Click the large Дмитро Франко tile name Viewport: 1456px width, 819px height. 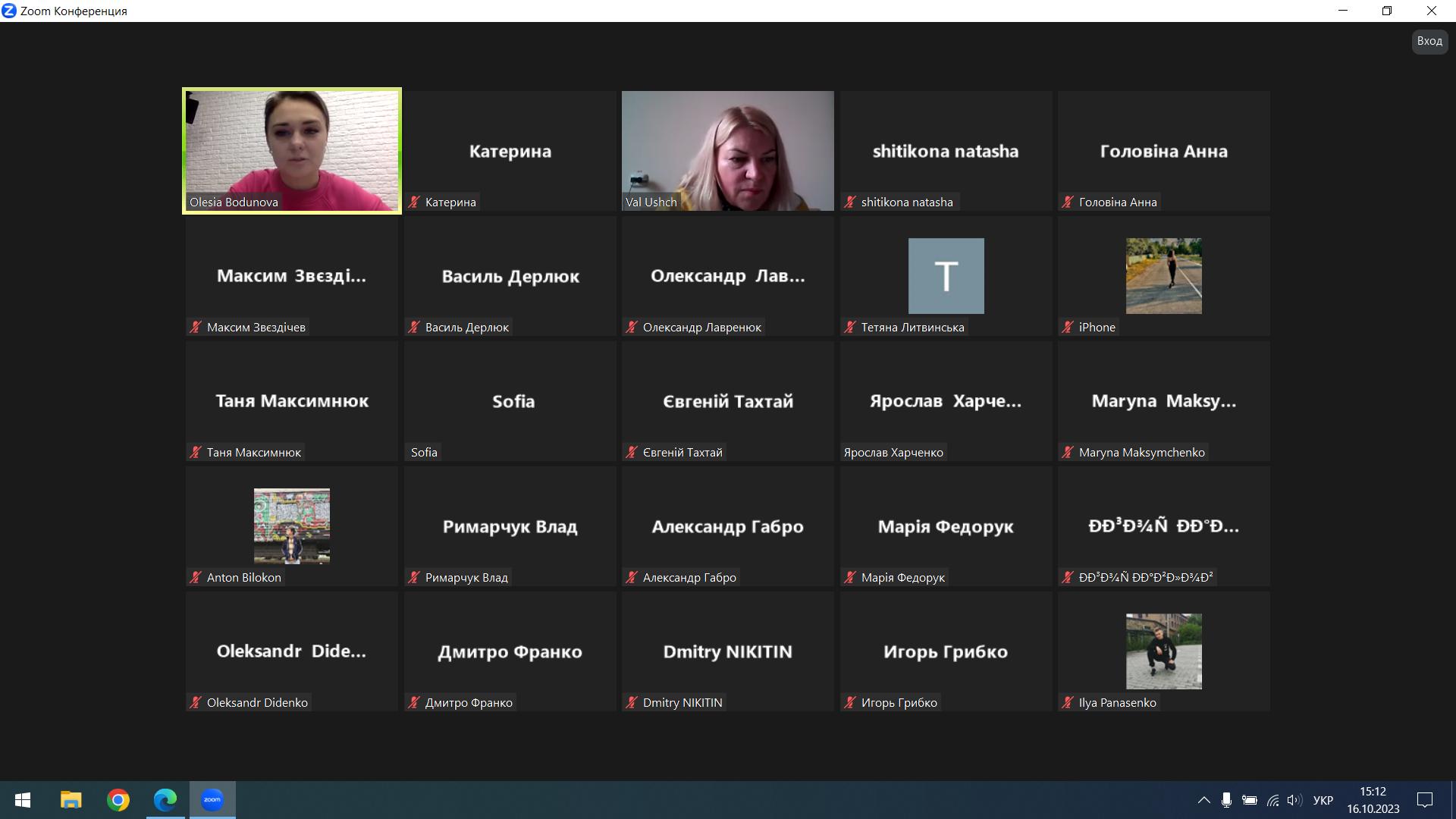(x=510, y=651)
